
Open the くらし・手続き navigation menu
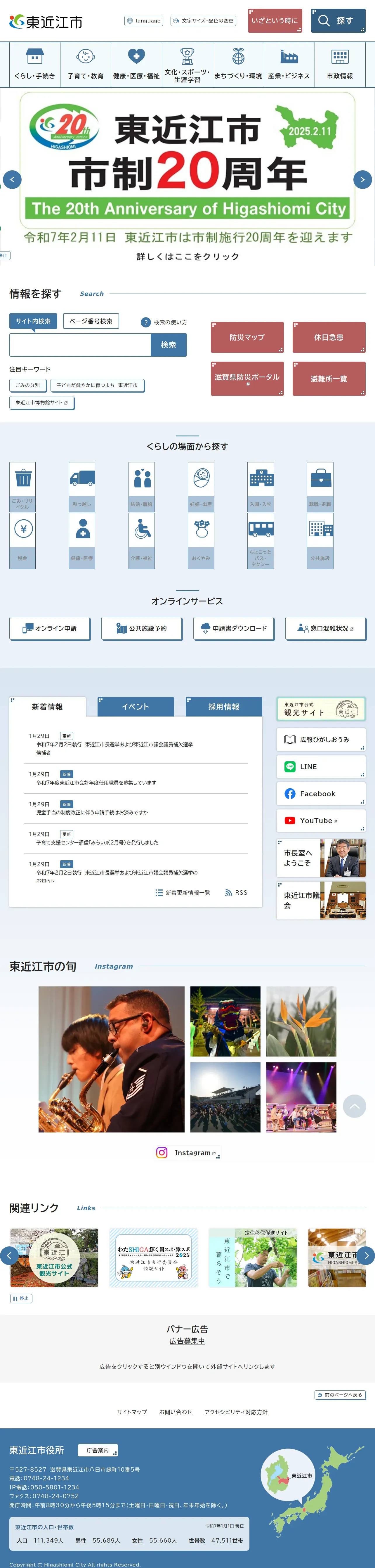coord(35,65)
